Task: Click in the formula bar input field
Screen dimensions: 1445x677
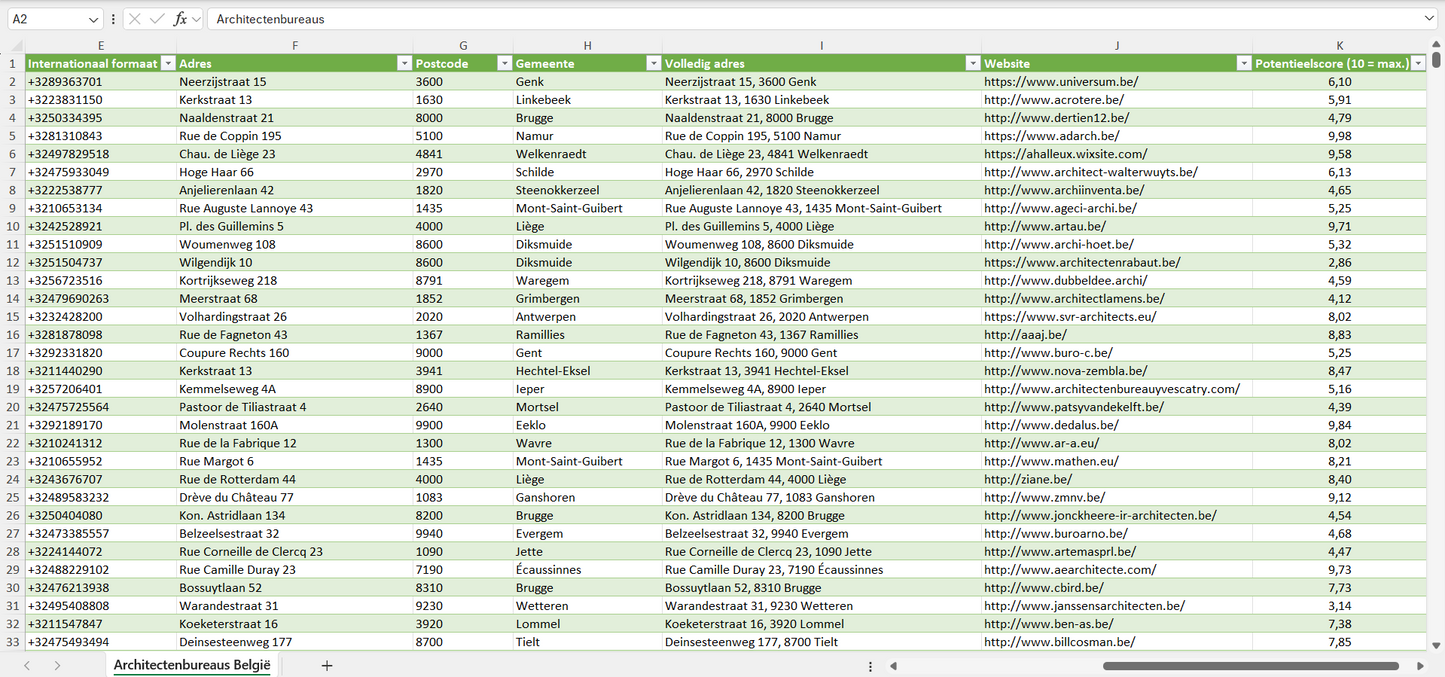Action: [800, 19]
